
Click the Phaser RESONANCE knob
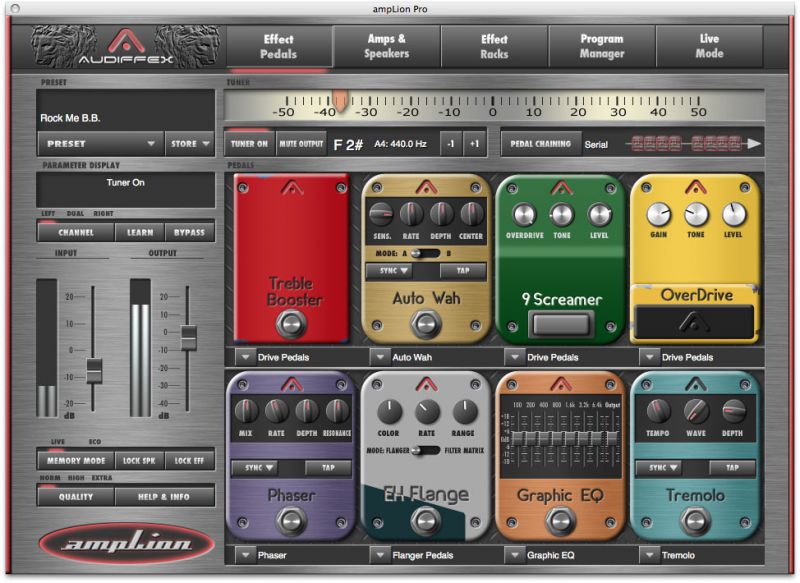[337, 411]
